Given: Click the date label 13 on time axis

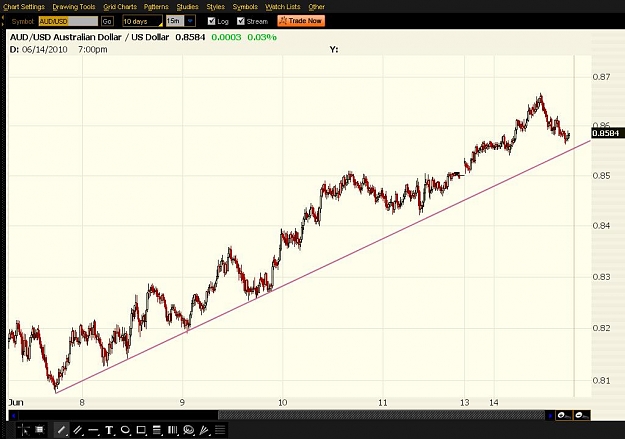Looking at the screenshot, I should (464, 403).
